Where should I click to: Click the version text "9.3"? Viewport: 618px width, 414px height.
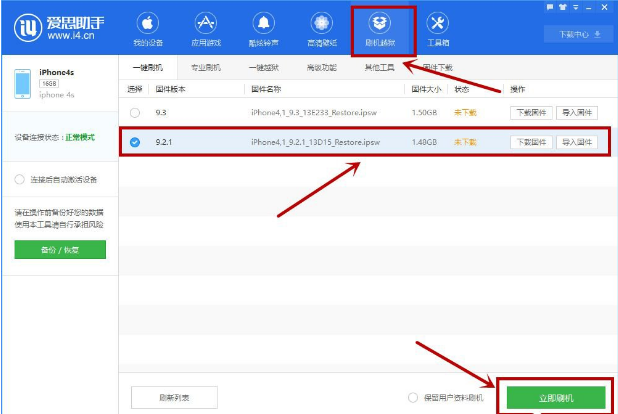pos(161,113)
